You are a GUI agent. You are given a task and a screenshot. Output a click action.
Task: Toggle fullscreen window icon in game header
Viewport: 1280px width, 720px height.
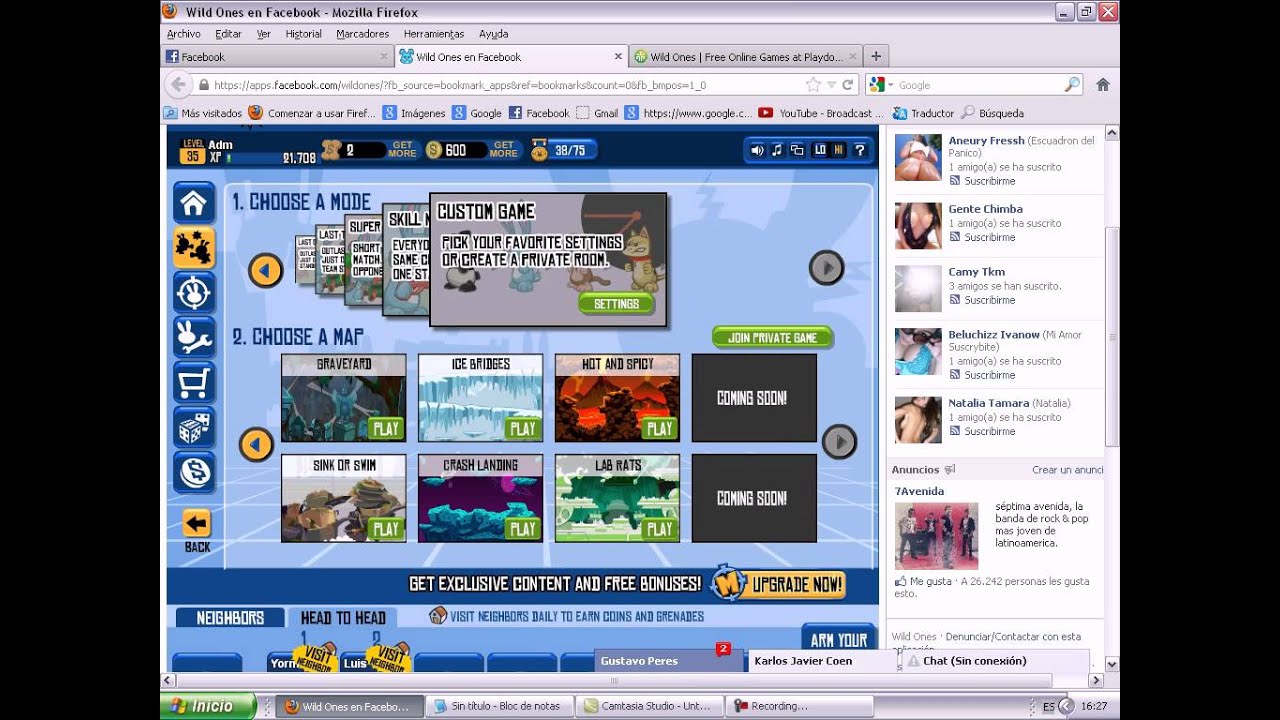click(x=797, y=150)
